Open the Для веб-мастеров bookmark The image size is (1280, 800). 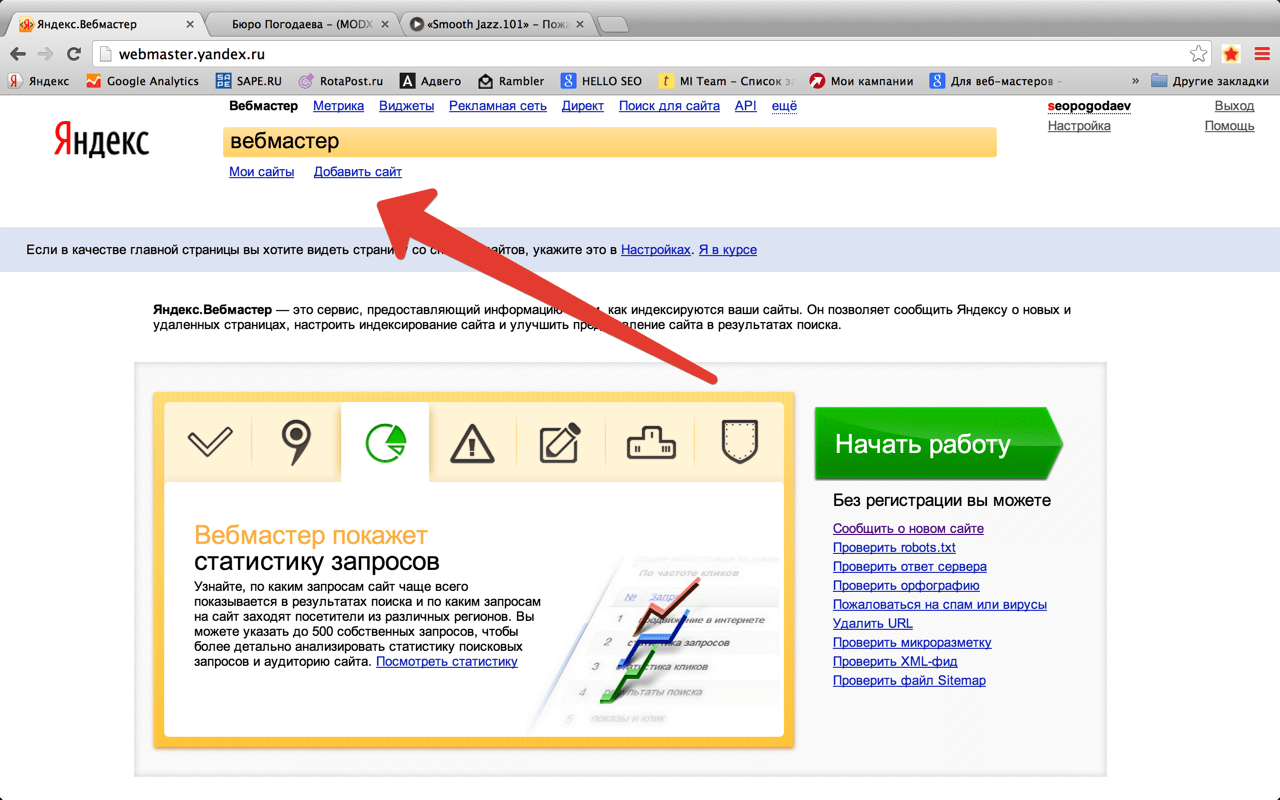click(x=996, y=81)
